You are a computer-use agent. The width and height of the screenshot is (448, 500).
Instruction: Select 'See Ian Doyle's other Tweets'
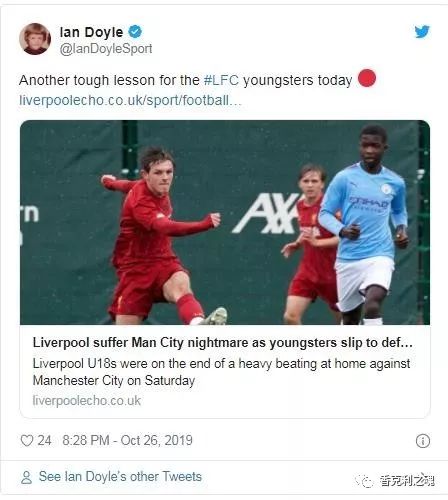pos(120,477)
